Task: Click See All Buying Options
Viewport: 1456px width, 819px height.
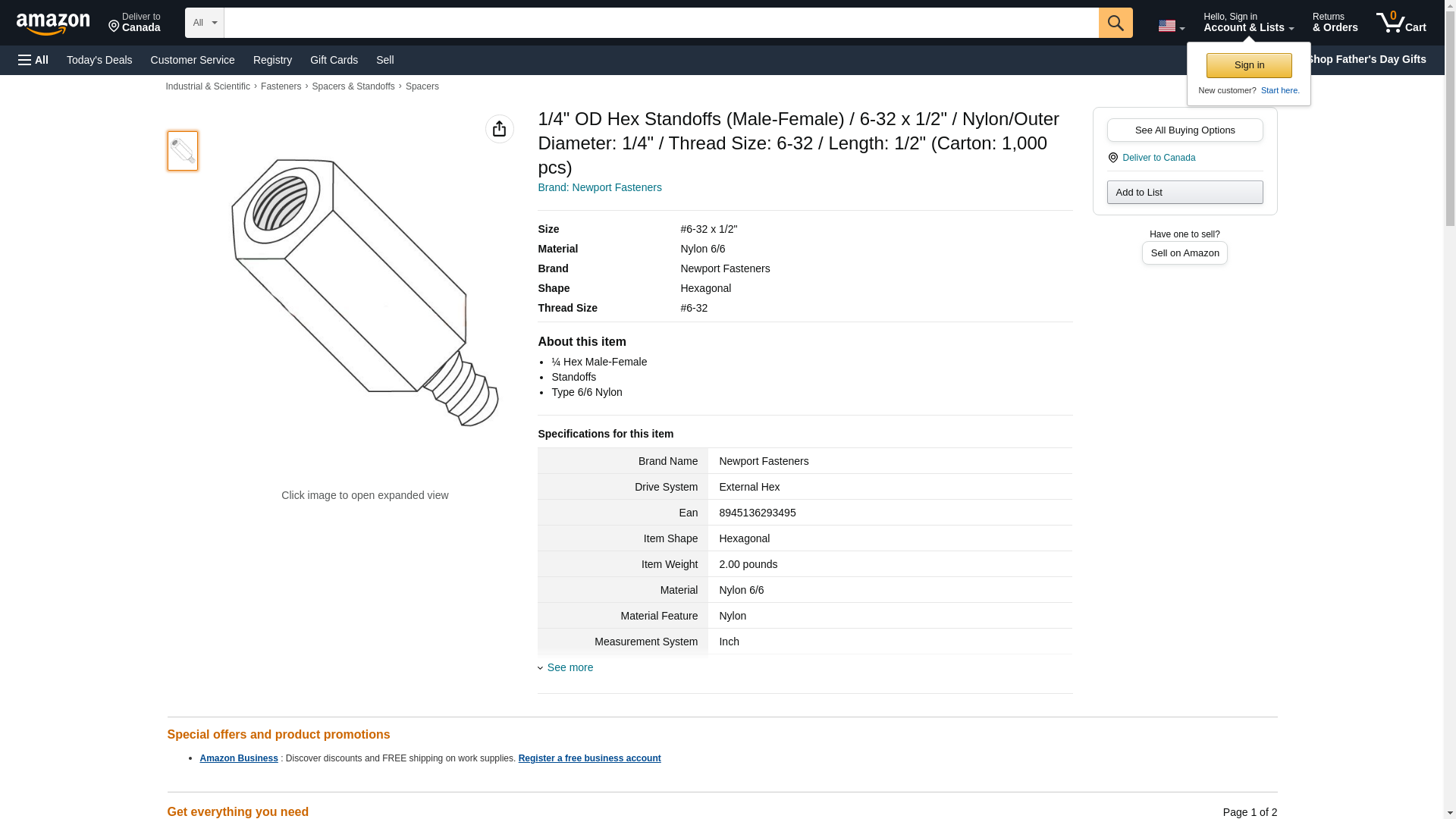Action: 1185,130
